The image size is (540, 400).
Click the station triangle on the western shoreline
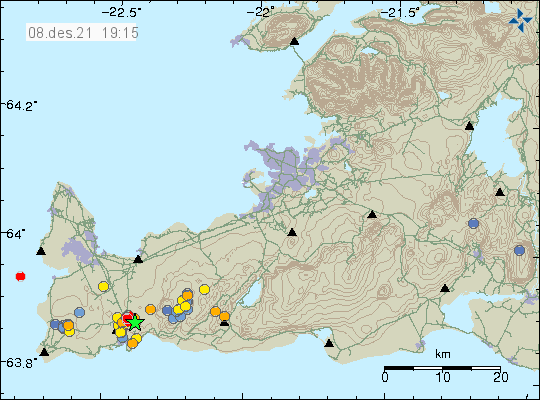click(x=41, y=251)
